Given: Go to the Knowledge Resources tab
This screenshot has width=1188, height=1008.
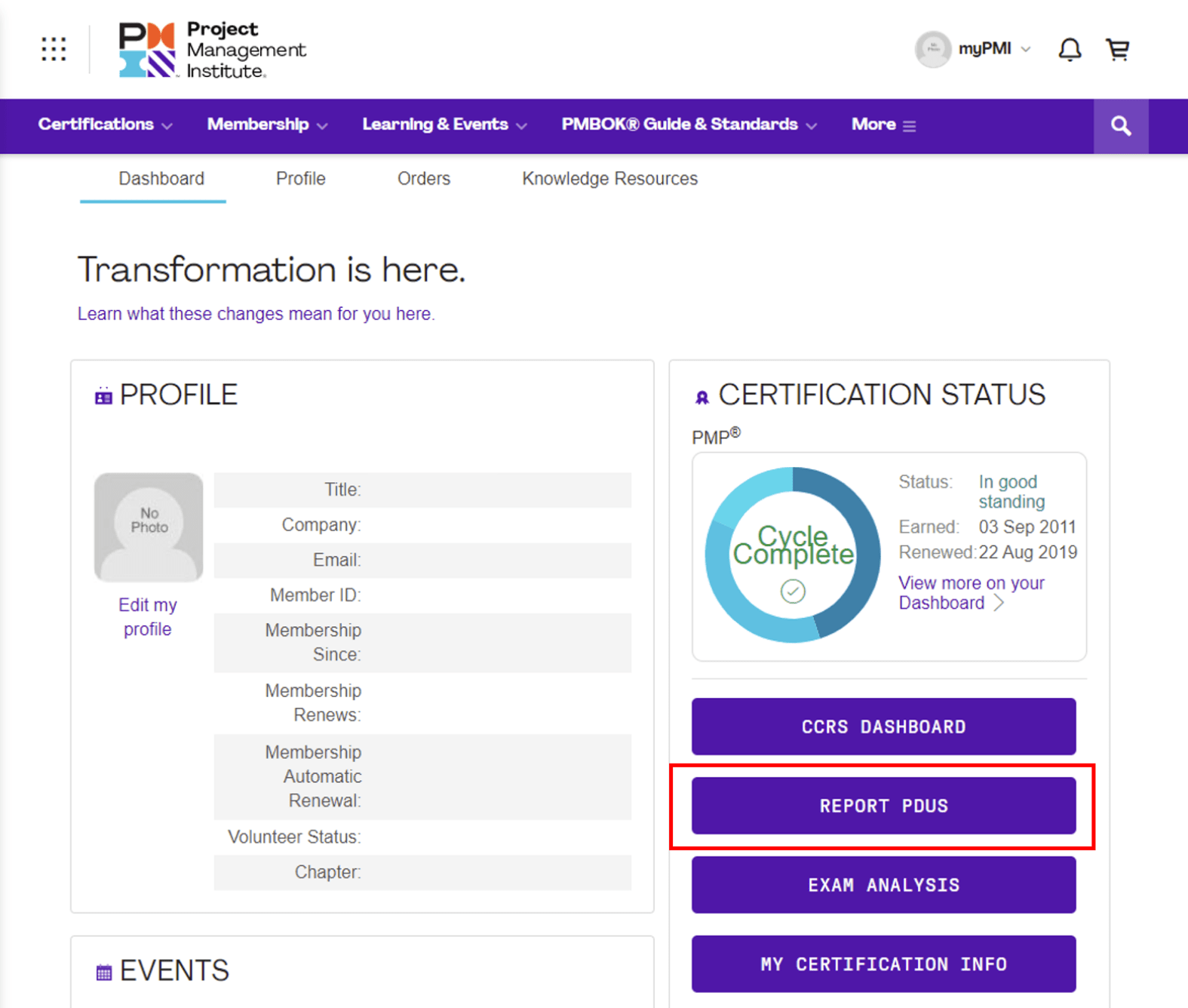Looking at the screenshot, I should click(609, 179).
